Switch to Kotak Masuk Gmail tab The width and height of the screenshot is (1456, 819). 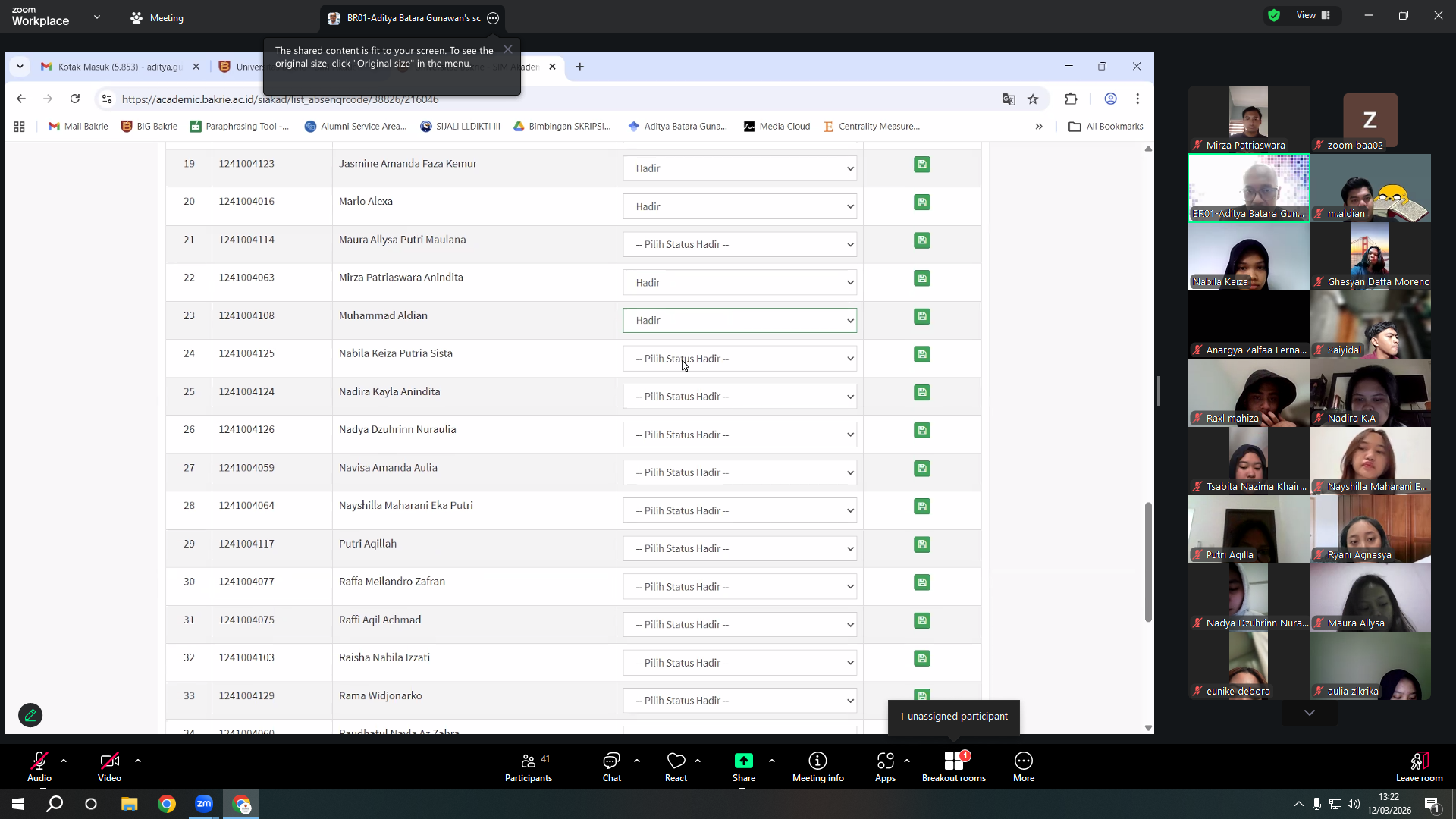click(120, 67)
